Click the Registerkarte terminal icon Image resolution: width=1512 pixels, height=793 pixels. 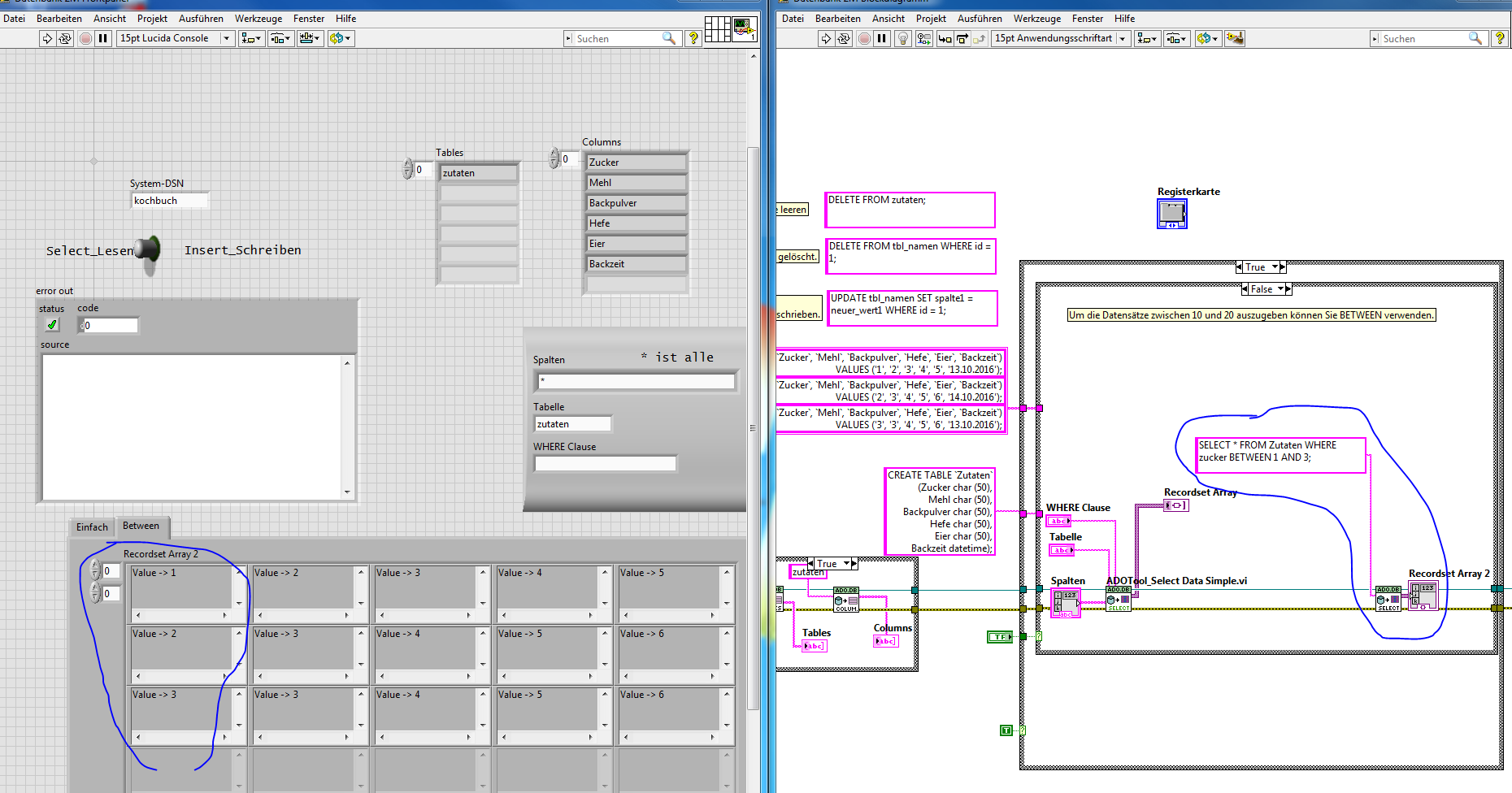pyautogui.click(x=1171, y=214)
